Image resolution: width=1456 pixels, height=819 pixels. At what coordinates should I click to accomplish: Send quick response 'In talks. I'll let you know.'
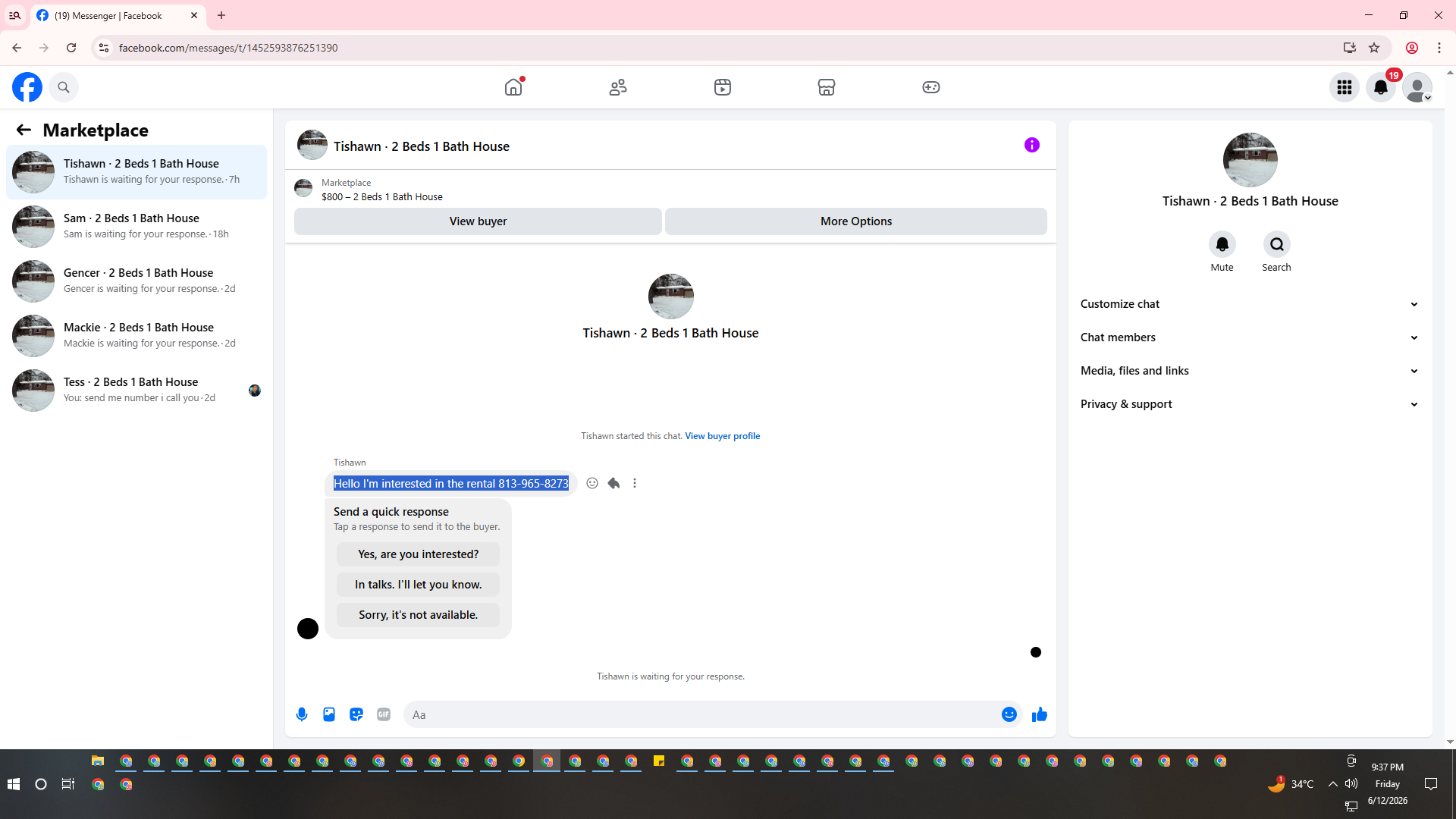pyautogui.click(x=418, y=585)
